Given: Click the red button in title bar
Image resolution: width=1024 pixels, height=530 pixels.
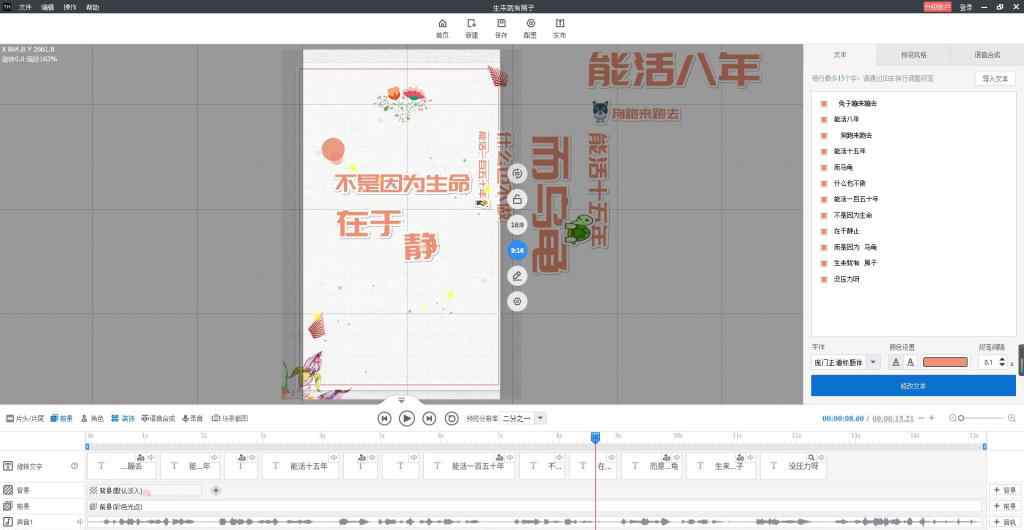Looking at the screenshot, I should (x=937, y=7).
